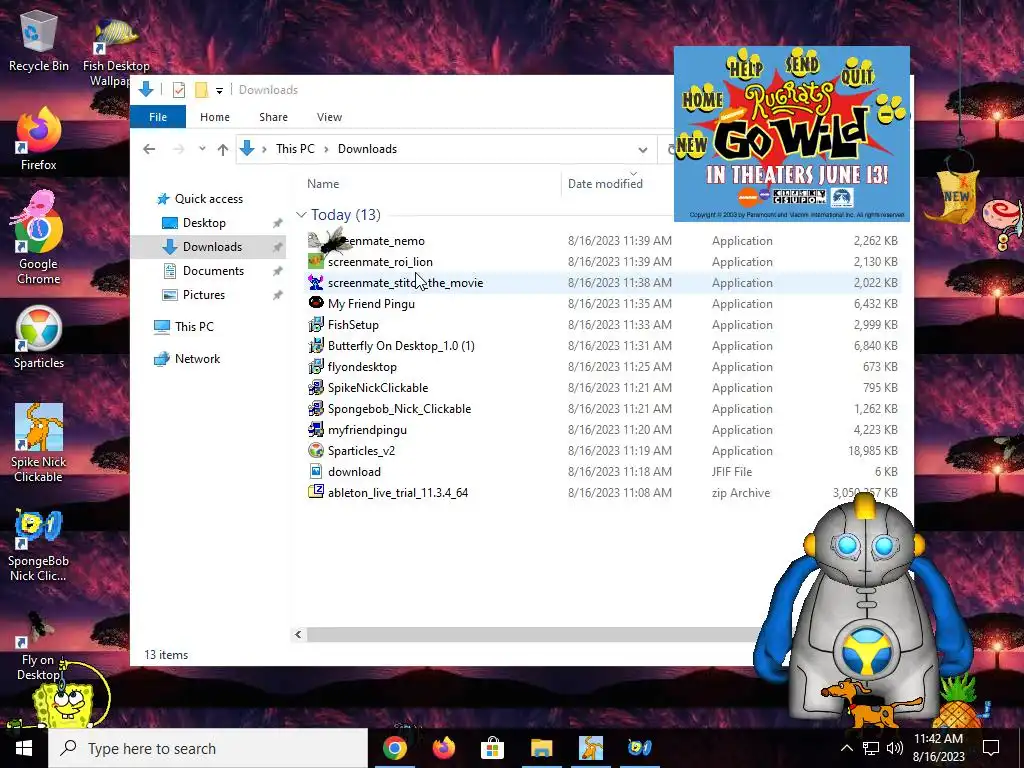Open the File tab
Viewport: 1024px width, 768px height.
tap(158, 117)
